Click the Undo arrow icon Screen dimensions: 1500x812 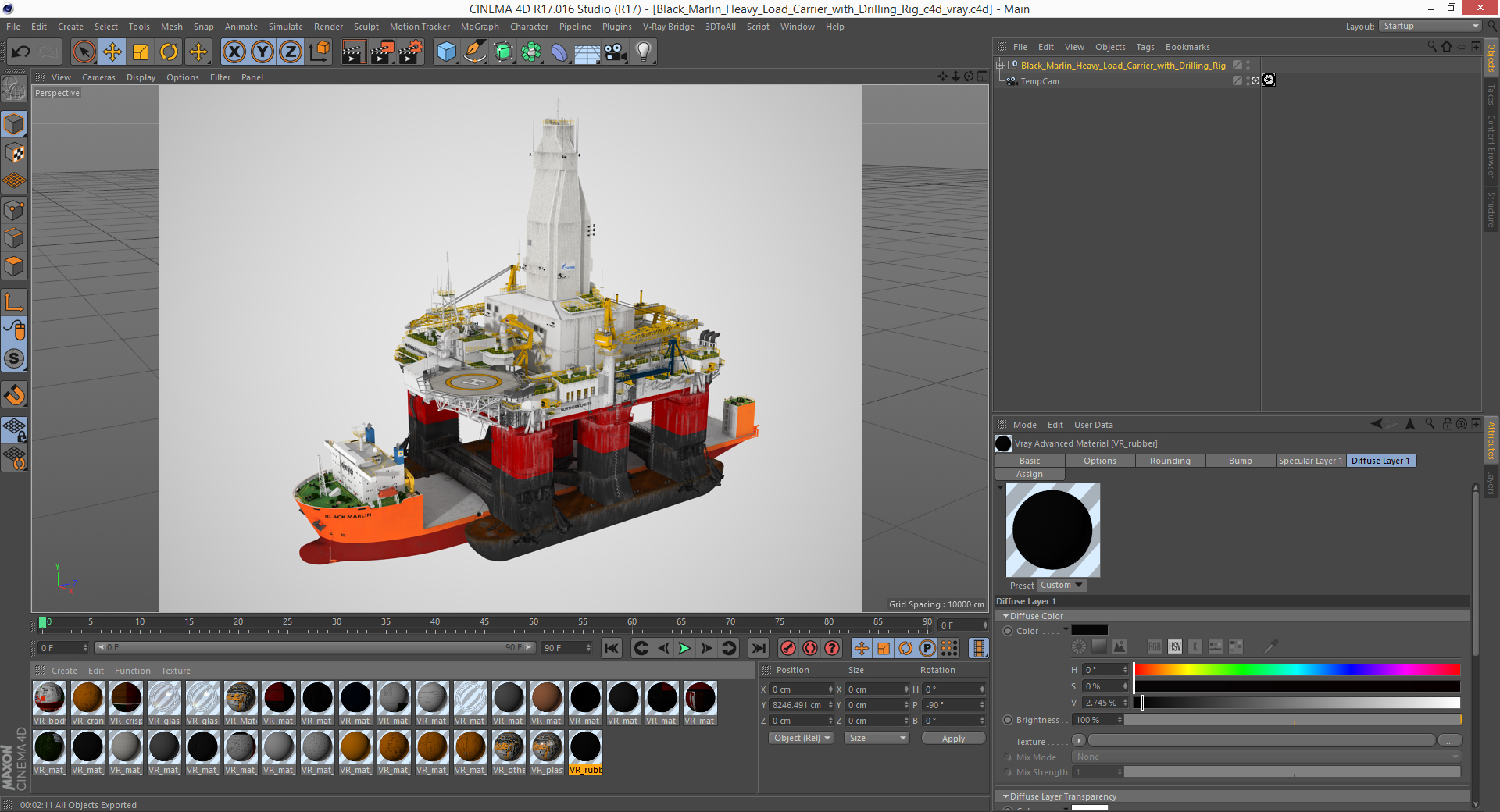pyautogui.click(x=20, y=52)
